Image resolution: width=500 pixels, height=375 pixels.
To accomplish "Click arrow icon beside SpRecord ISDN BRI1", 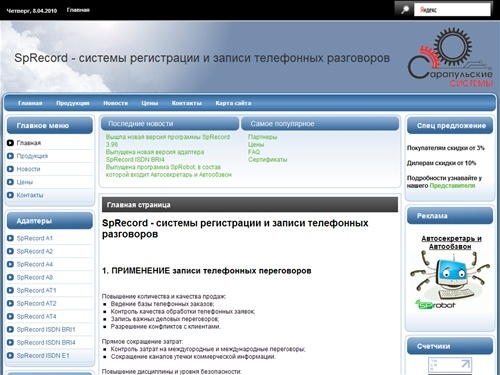I will coord(10,329).
